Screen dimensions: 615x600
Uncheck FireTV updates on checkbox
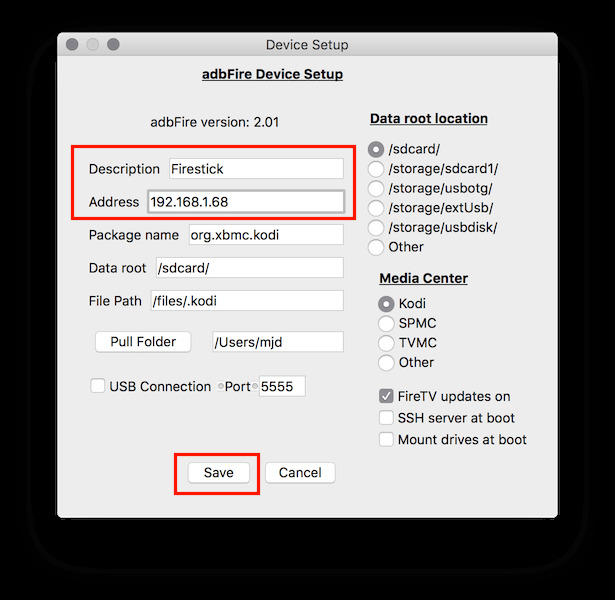pos(386,396)
